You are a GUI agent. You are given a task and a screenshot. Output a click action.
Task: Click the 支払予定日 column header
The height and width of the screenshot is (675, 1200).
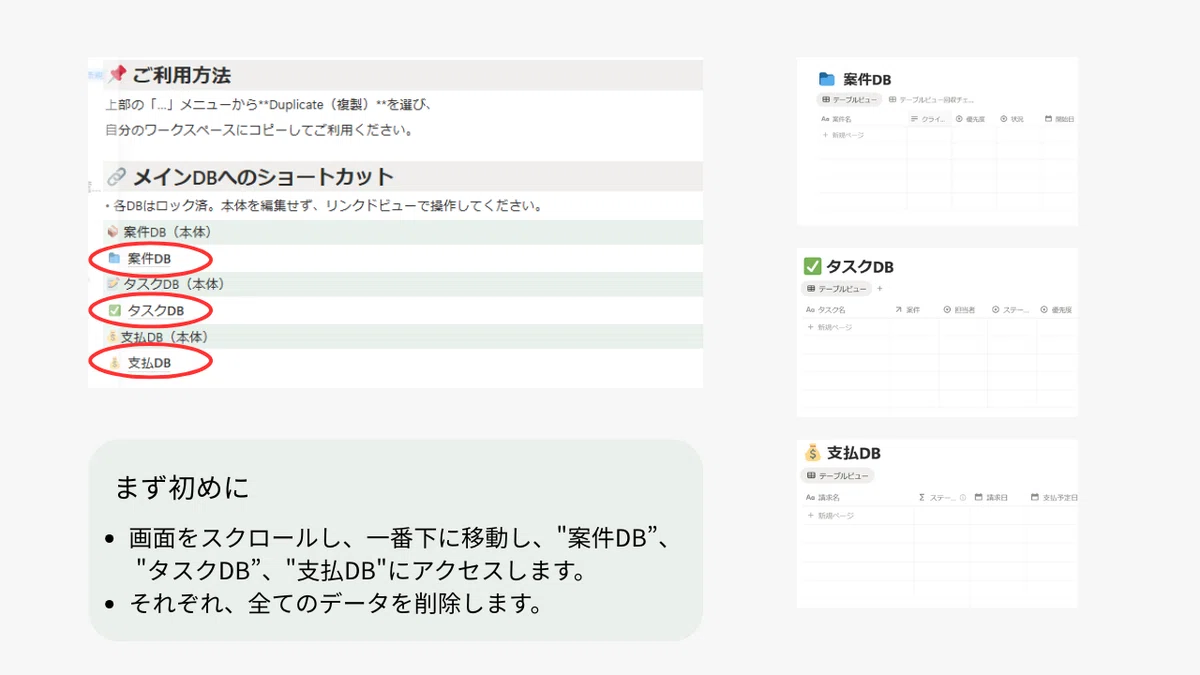click(1054, 497)
